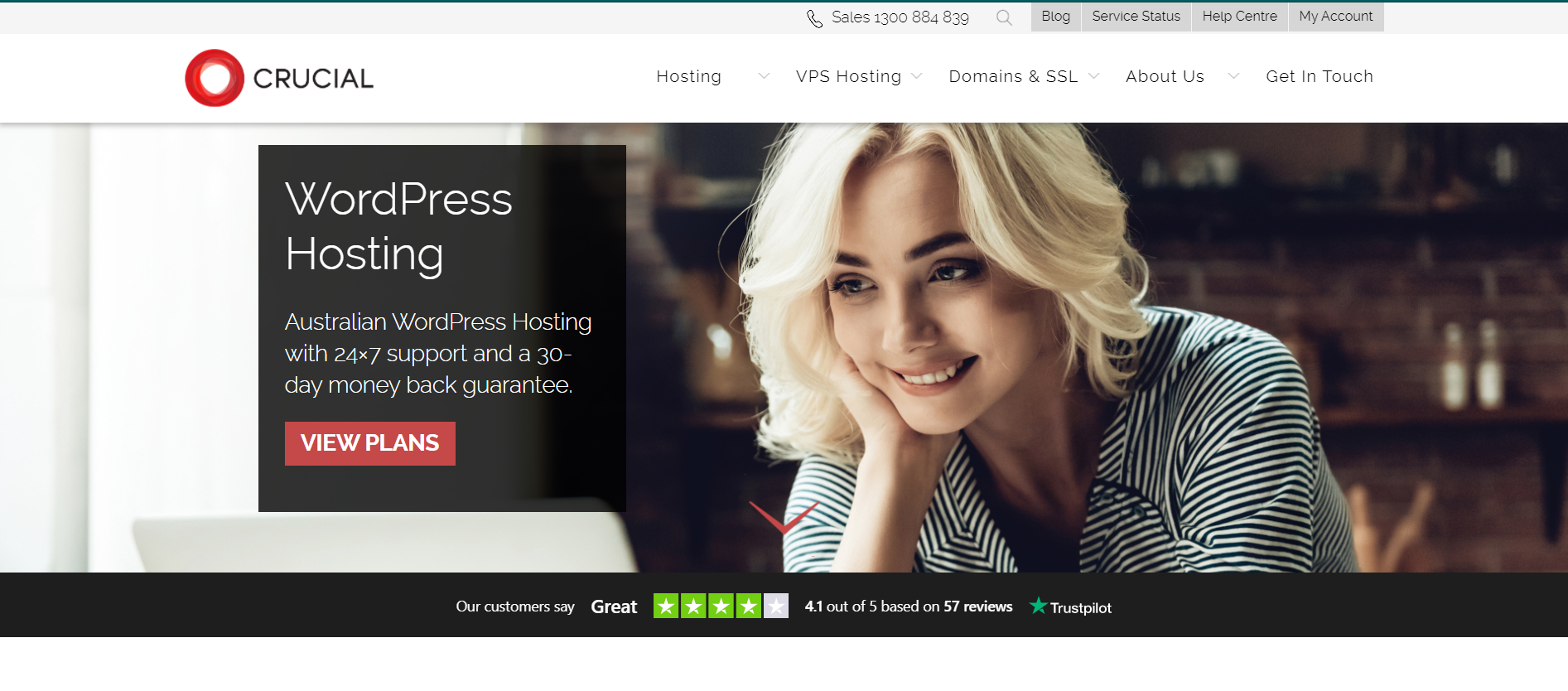1568x691 pixels.
Task: Expand the Hosting menu chevron
Action: [764, 76]
